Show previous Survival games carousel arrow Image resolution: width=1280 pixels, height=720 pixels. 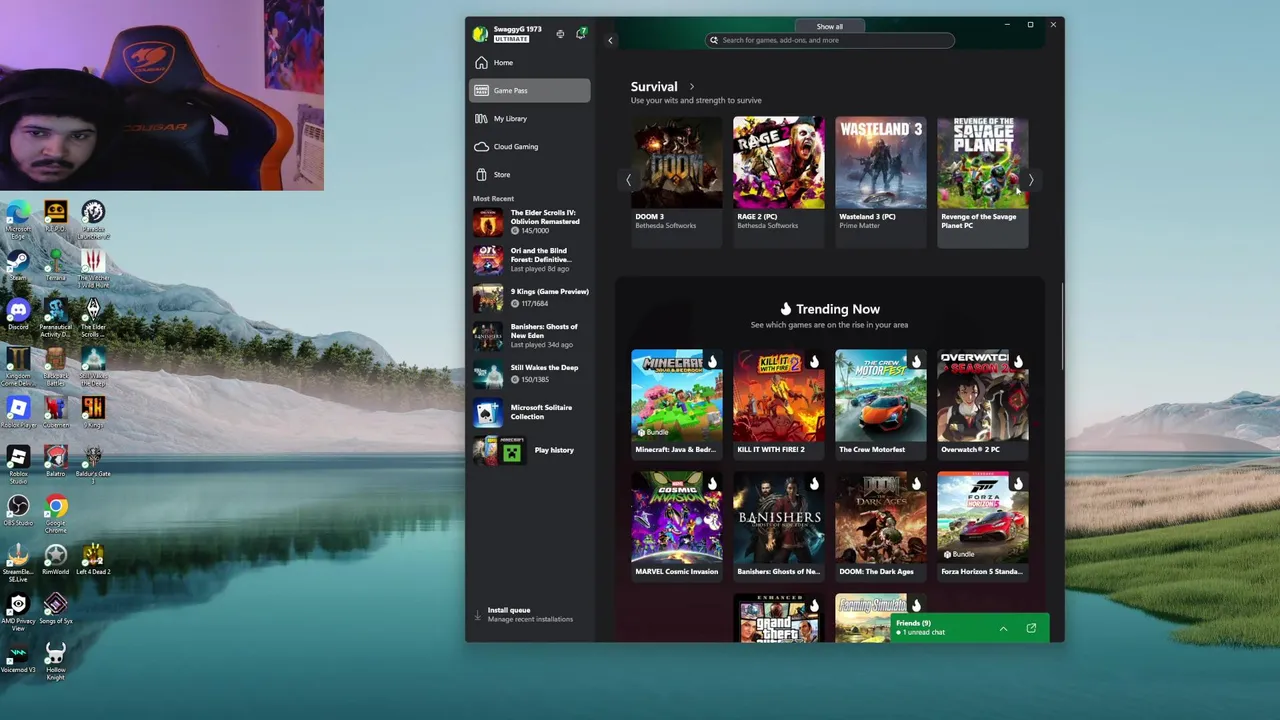[x=628, y=180]
